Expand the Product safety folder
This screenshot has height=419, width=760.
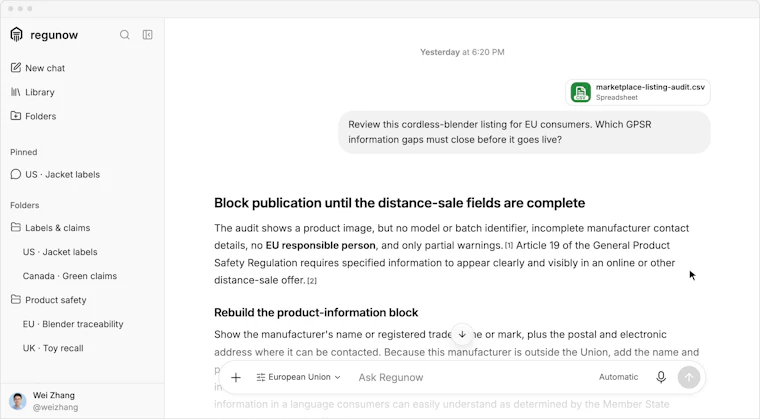click(x=48, y=300)
